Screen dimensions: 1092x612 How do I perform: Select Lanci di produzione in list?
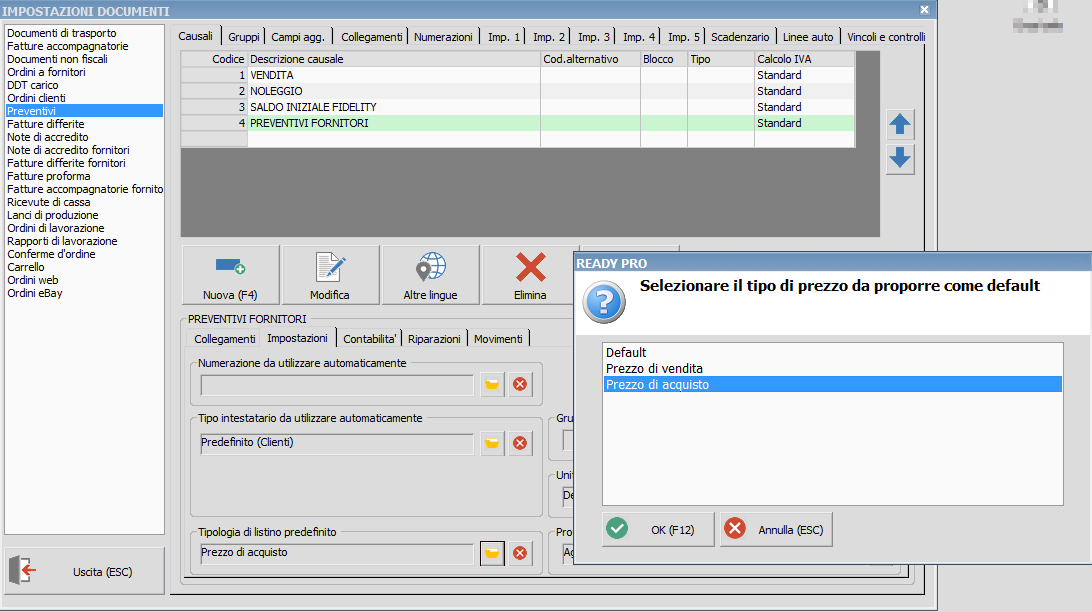click(x=84, y=215)
